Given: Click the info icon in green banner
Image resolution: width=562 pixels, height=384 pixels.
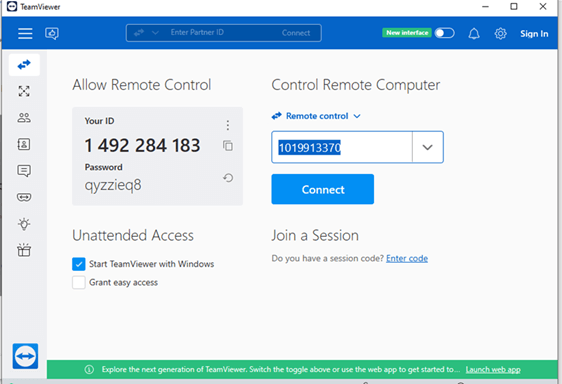Looking at the screenshot, I should 89,369.
